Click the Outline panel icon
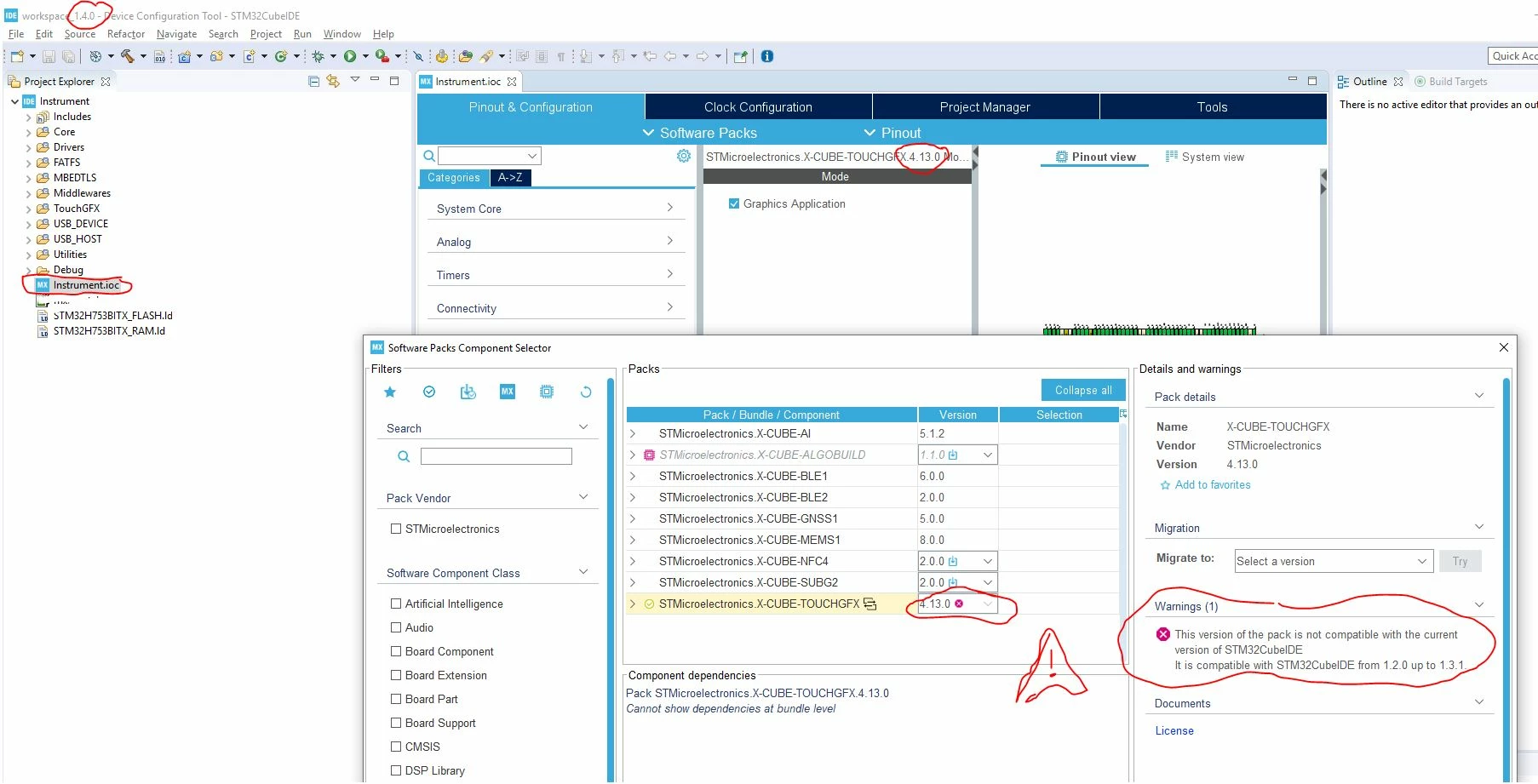The image size is (1538, 784). tap(1343, 82)
